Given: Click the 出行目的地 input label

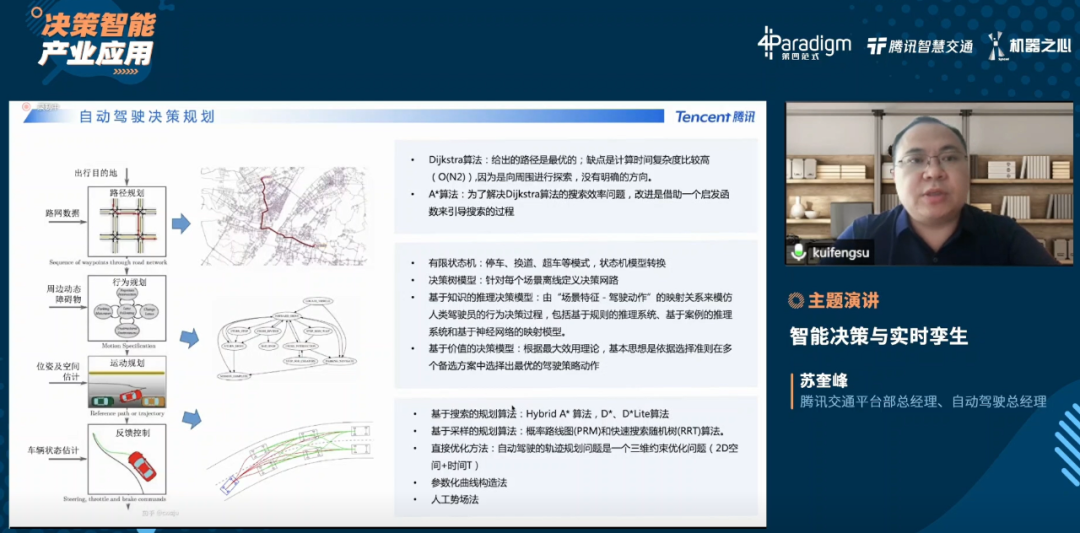Looking at the screenshot, I should tap(95, 171).
